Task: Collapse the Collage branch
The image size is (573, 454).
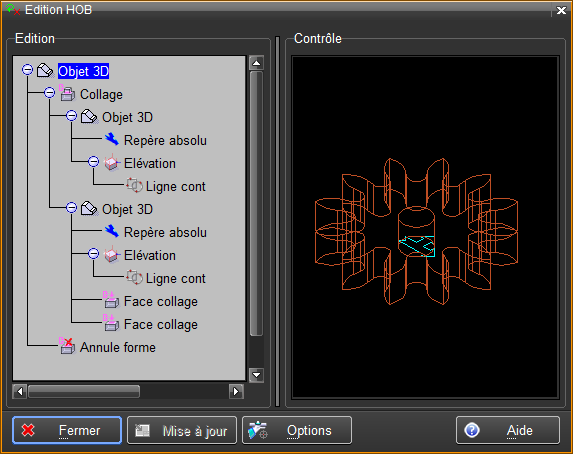Action: click(50, 93)
